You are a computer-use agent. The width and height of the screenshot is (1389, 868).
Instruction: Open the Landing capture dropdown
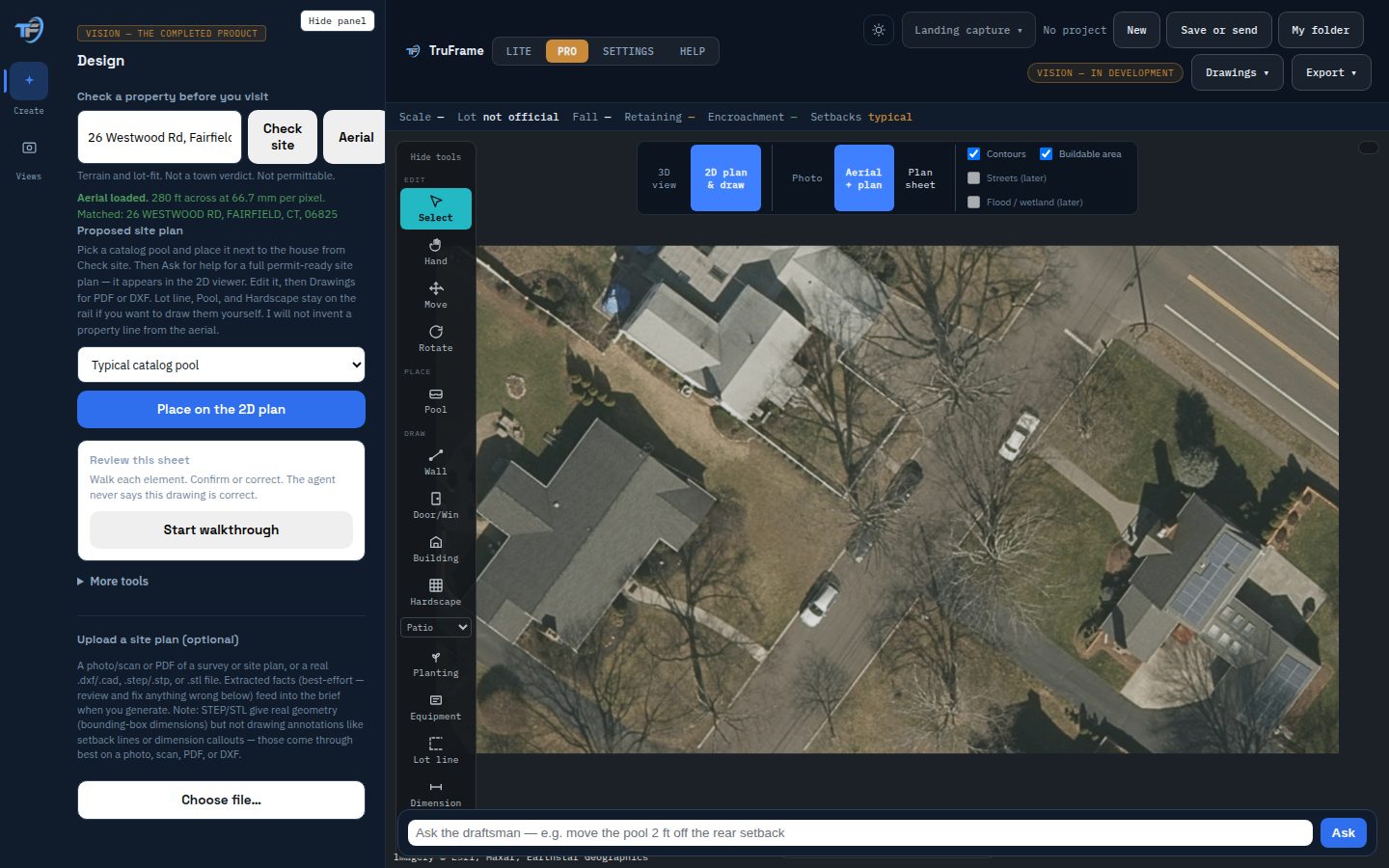coord(968,30)
